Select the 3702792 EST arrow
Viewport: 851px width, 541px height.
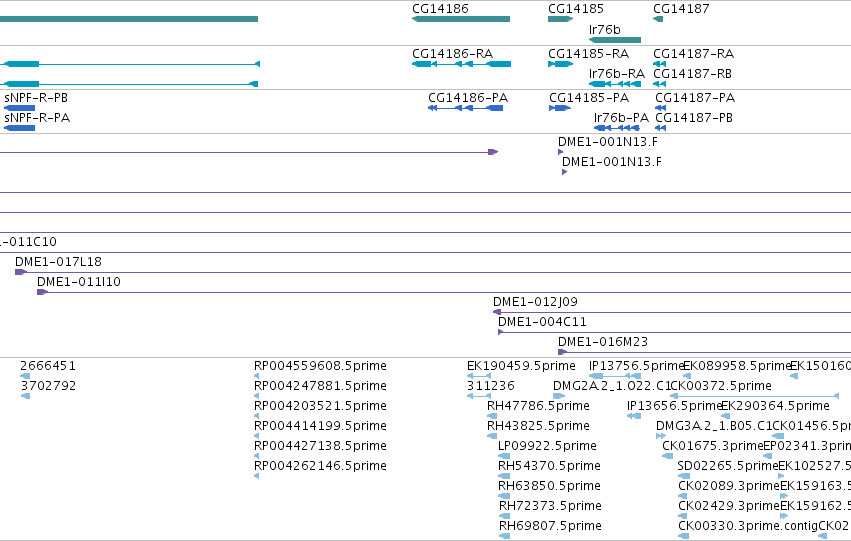click(x=26, y=396)
